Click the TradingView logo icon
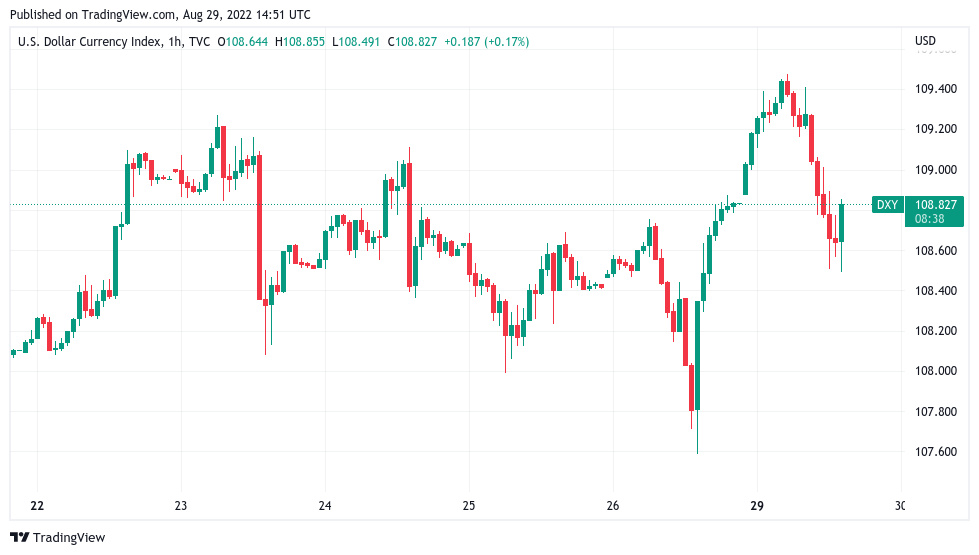This screenshot has width=979, height=555. [x=19, y=537]
